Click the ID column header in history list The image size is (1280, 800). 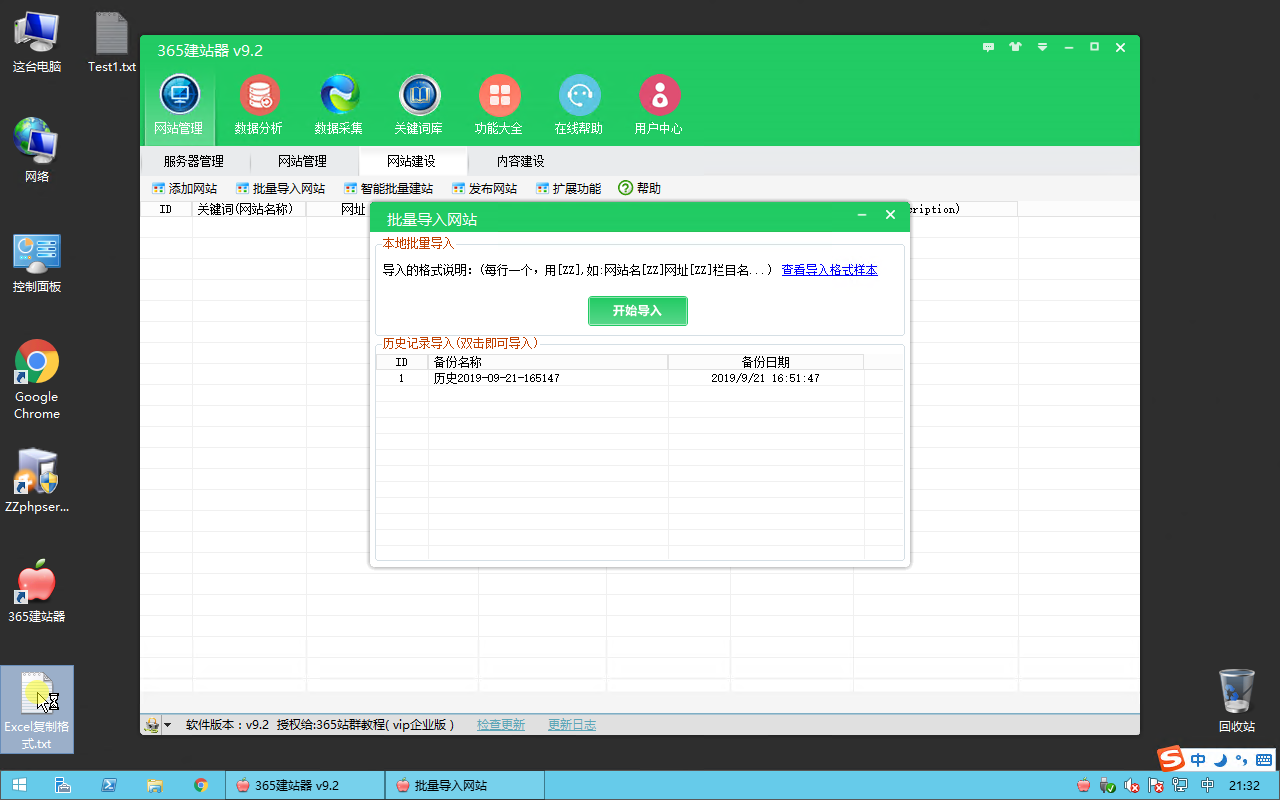pyautogui.click(x=402, y=362)
